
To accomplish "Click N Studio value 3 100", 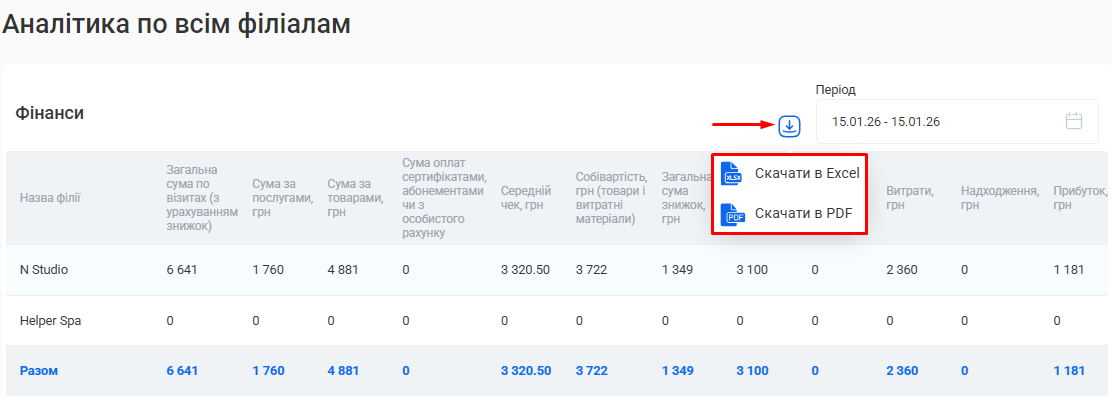I will pos(752,270).
